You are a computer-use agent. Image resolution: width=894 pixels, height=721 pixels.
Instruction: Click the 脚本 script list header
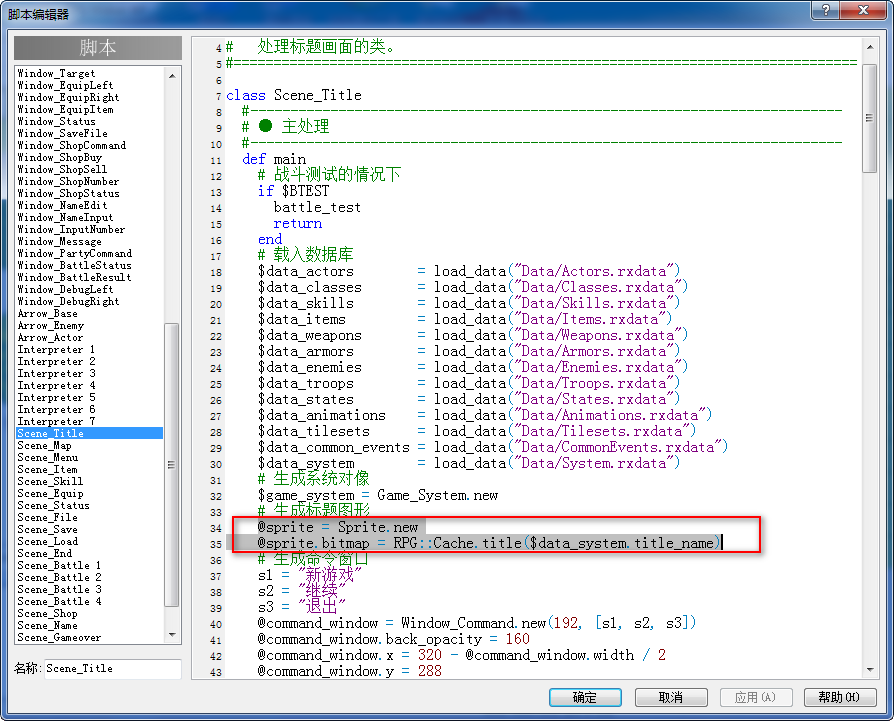98,48
